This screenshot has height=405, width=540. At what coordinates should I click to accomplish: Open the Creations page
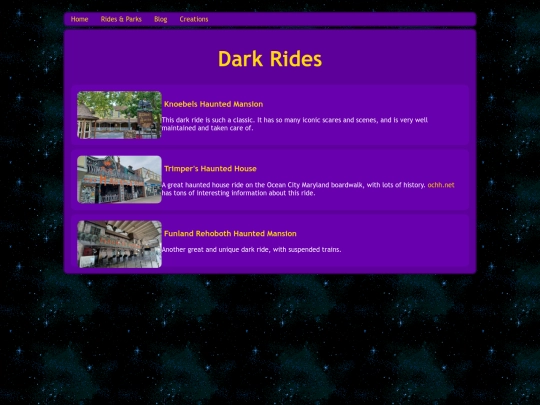pos(194,19)
